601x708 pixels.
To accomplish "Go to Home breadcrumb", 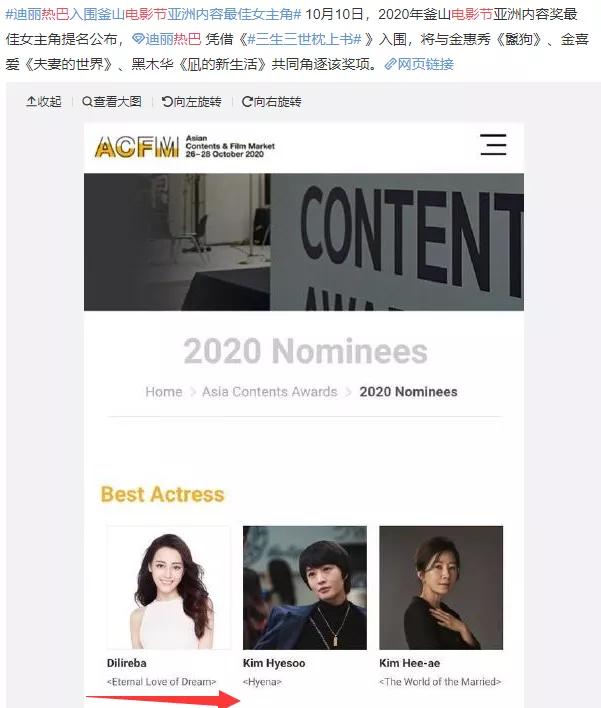I will pos(163,391).
